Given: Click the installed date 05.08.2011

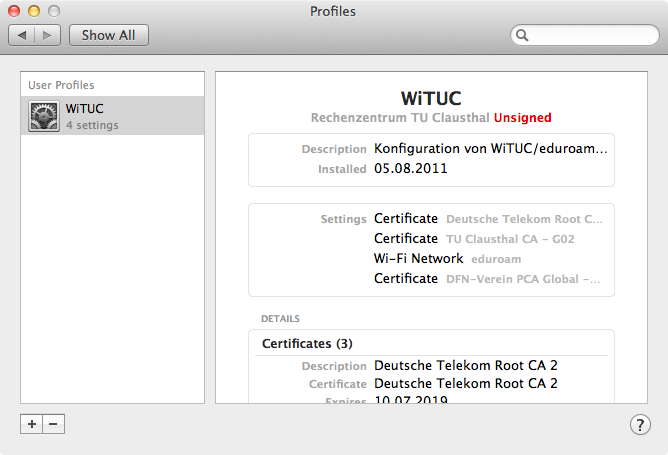Looking at the screenshot, I should pyautogui.click(x=410, y=169).
